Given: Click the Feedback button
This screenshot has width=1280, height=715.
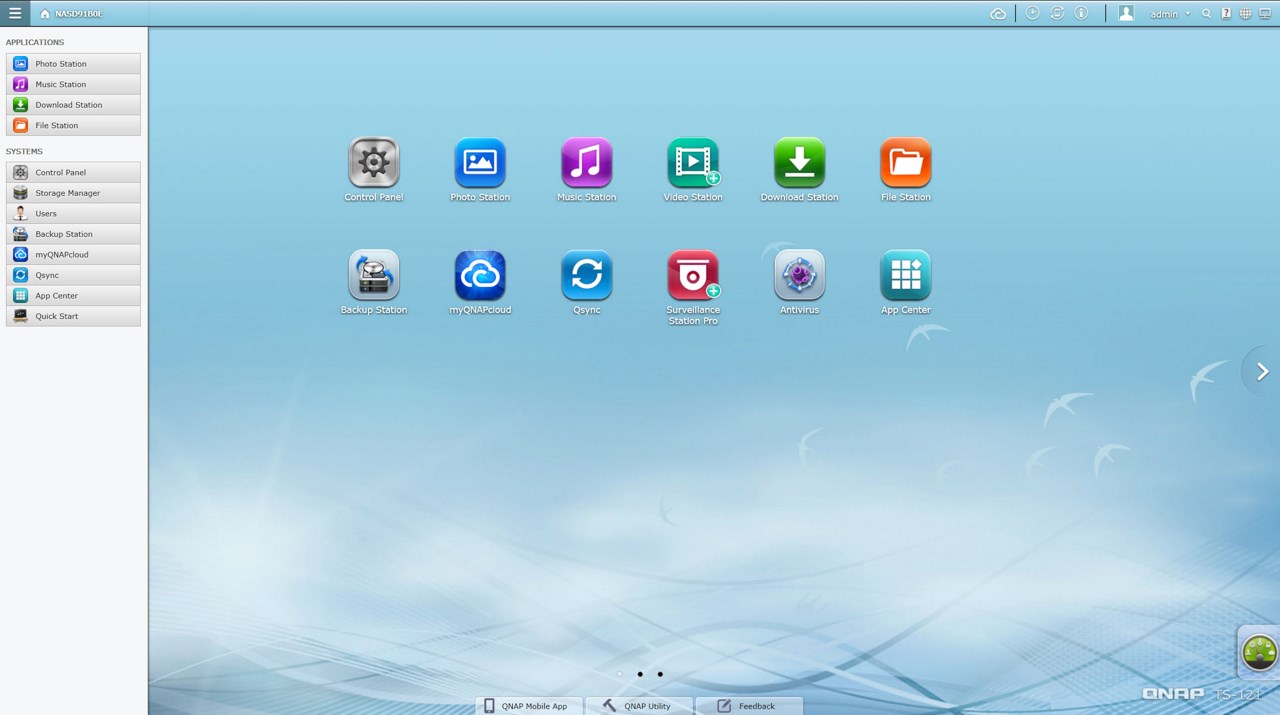Looking at the screenshot, I should click(749, 706).
